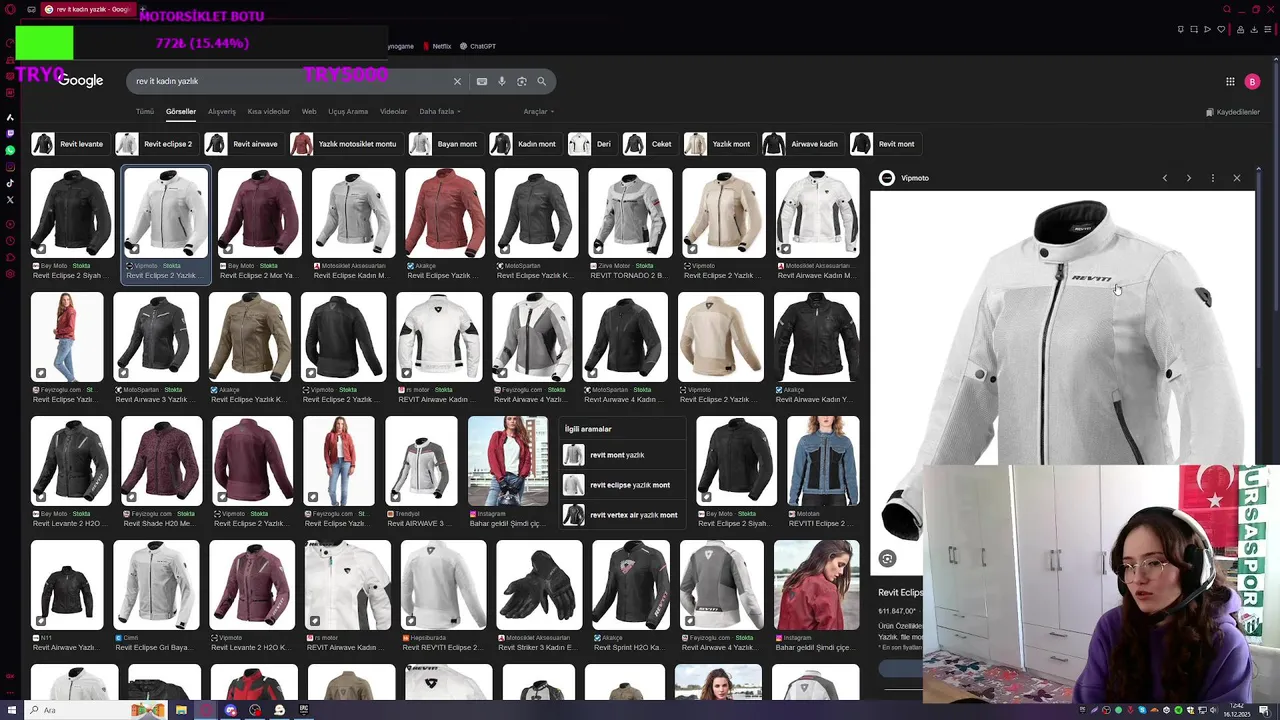Screen dimensions: 1280x720
Task: Open the Google account avatar B
Action: pyautogui.click(x=1252, y=82)
